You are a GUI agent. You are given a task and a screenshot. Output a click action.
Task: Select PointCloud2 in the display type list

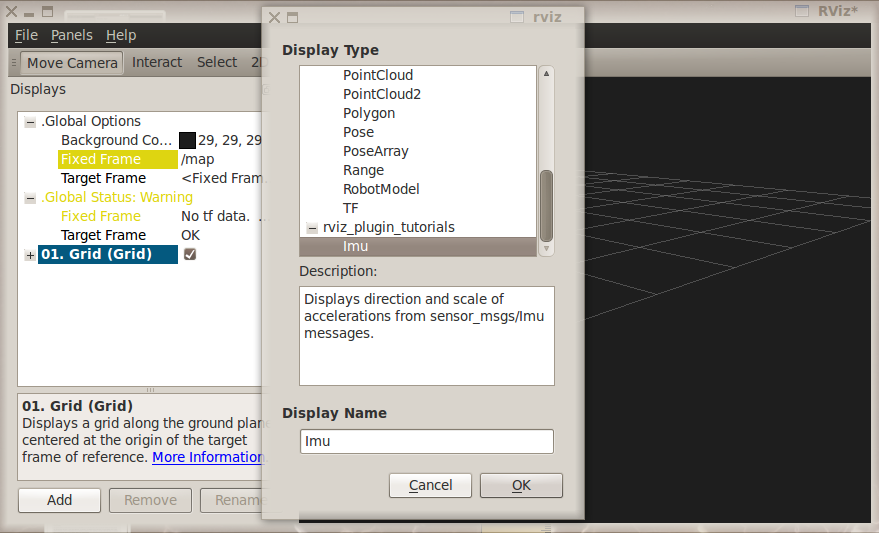(382, 94)
